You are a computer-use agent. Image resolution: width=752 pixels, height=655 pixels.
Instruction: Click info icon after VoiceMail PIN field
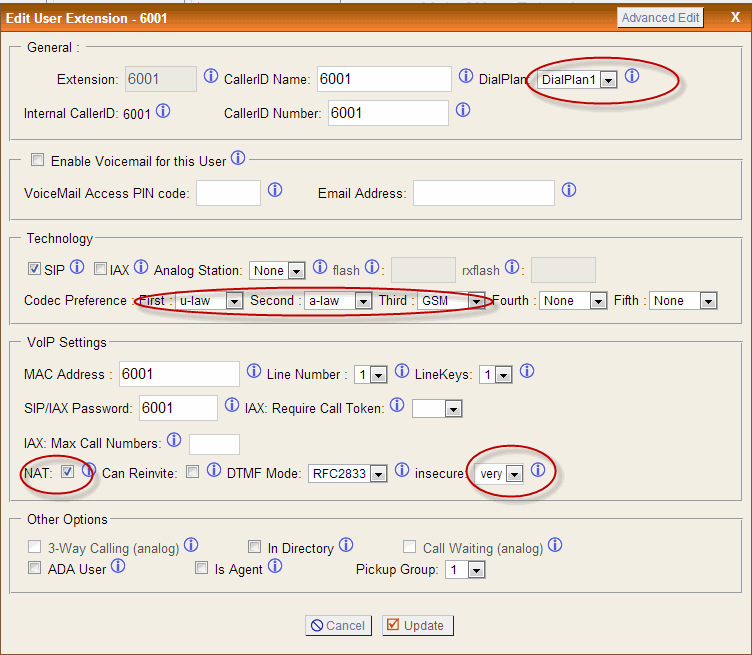[x=275, y=190]
